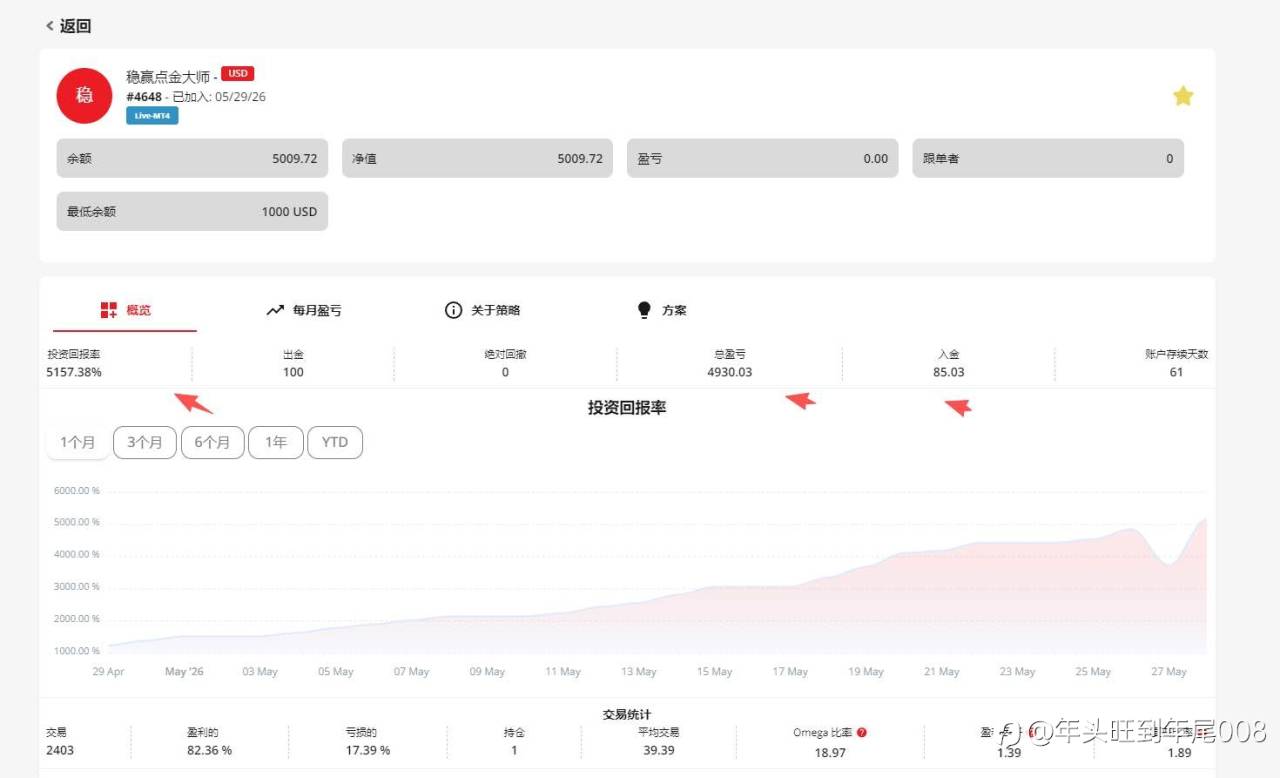1280x778 pixels.
Task: Click the 投资回报率 chart title
Action: pos(627,407)
